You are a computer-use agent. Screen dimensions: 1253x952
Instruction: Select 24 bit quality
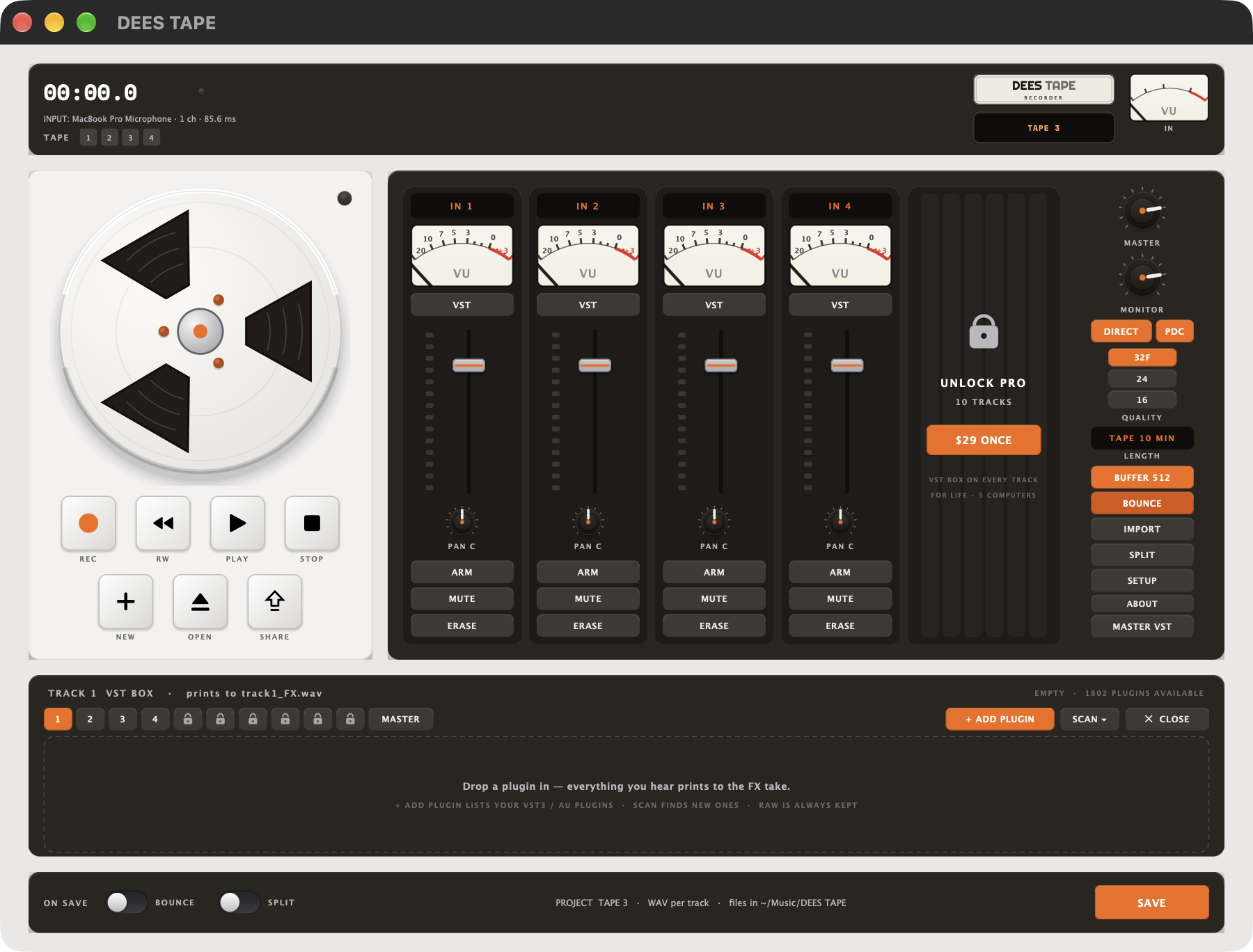(1142, 379)
